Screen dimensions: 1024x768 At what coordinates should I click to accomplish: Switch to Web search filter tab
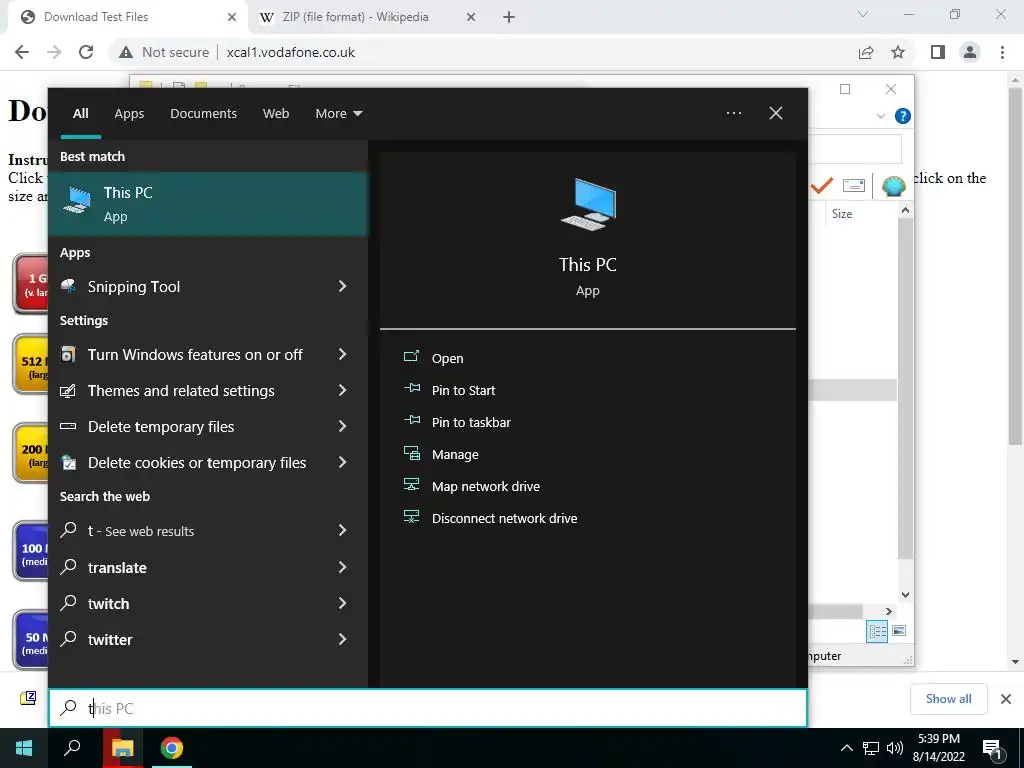point(276,114)
